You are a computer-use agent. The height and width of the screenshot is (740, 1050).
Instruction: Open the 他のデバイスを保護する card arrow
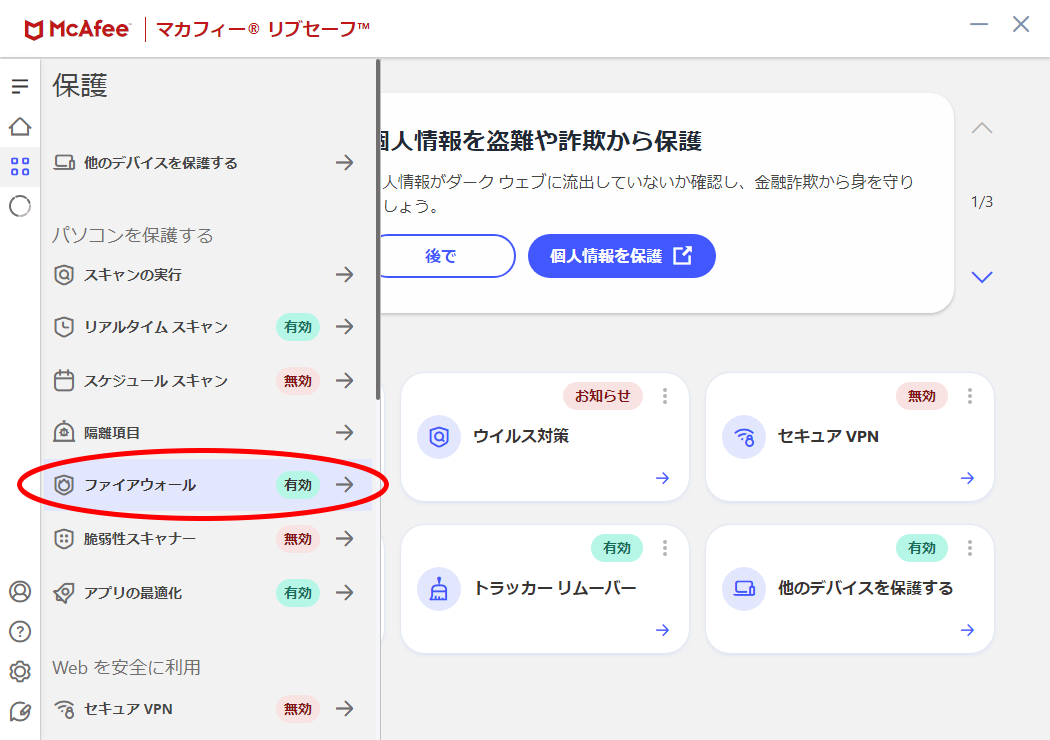(x=967, y=630)
